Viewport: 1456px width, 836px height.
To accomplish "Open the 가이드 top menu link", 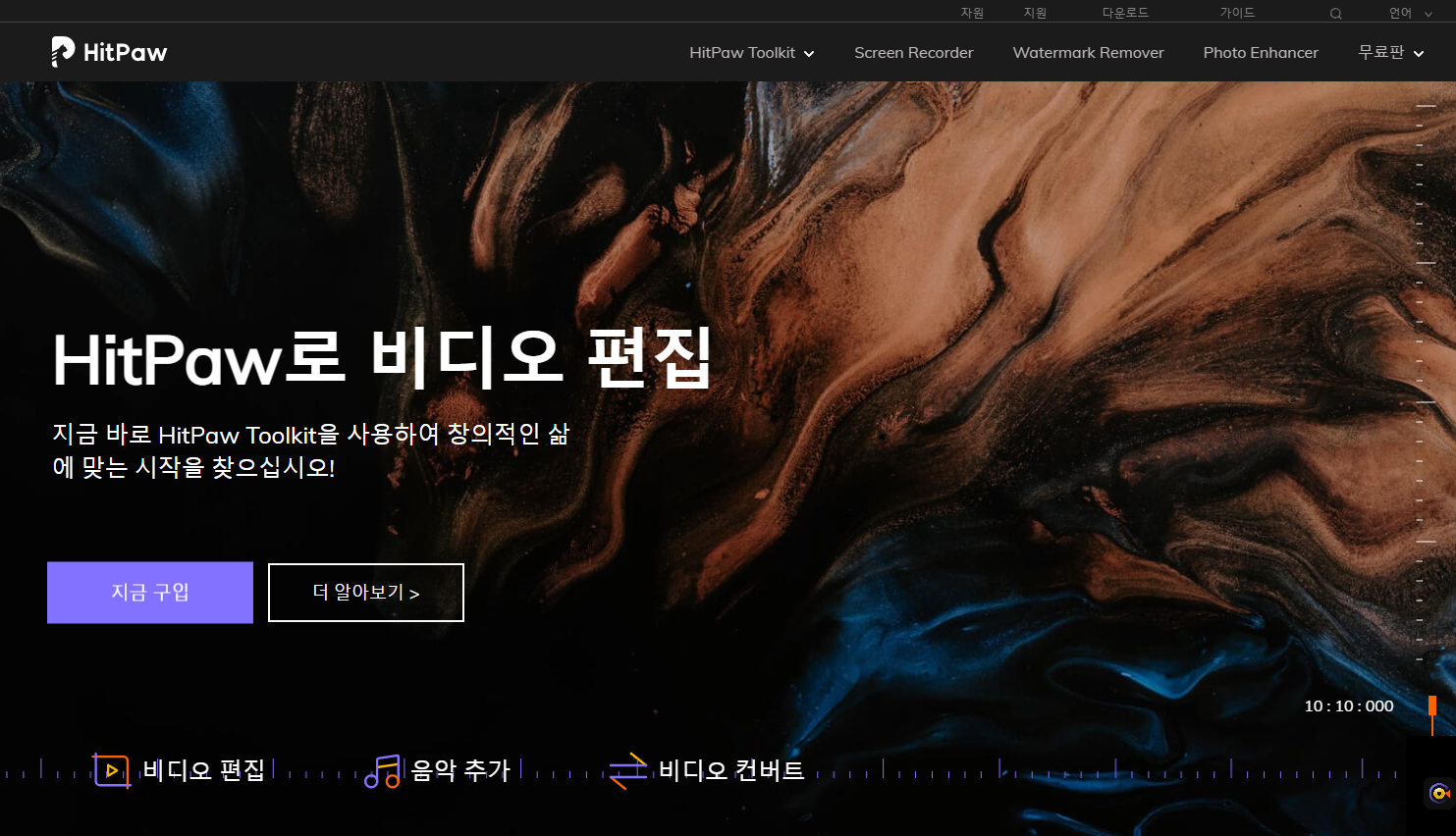I will tap(1237, 13).
